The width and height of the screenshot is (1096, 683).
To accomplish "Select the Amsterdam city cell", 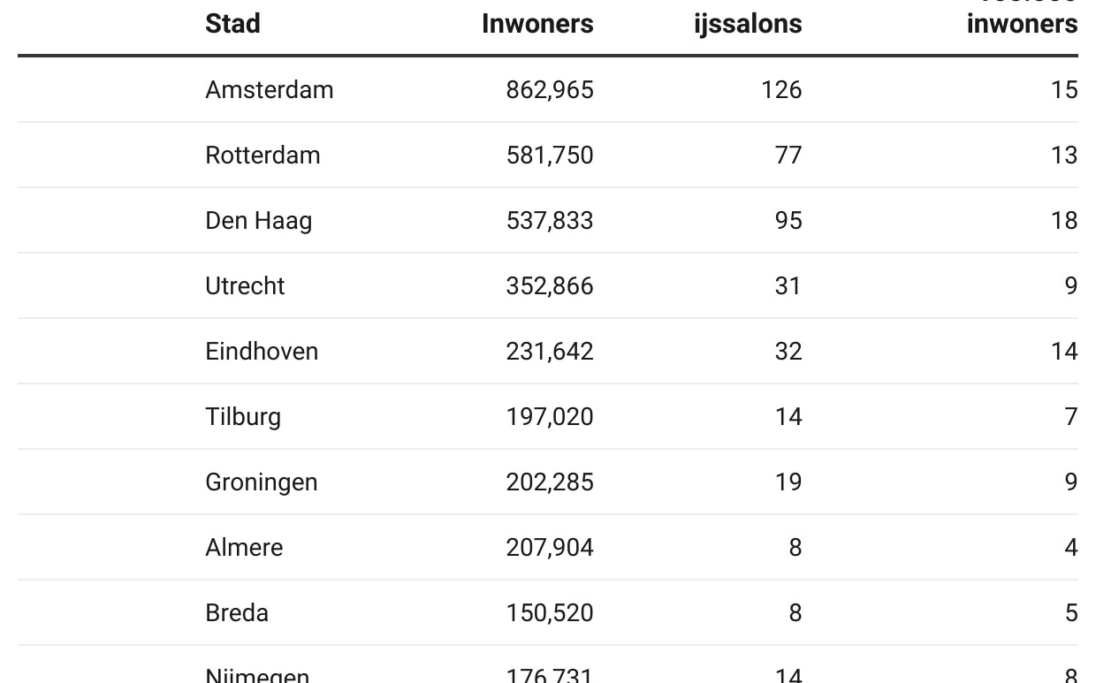I will point(269,90).
